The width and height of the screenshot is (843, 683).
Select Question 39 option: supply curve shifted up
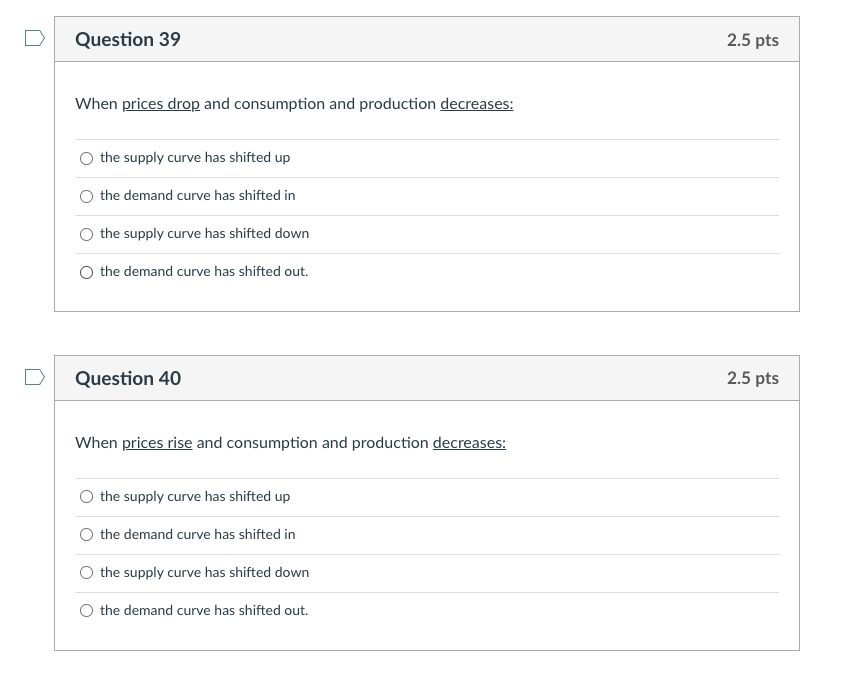pos(86,158)
